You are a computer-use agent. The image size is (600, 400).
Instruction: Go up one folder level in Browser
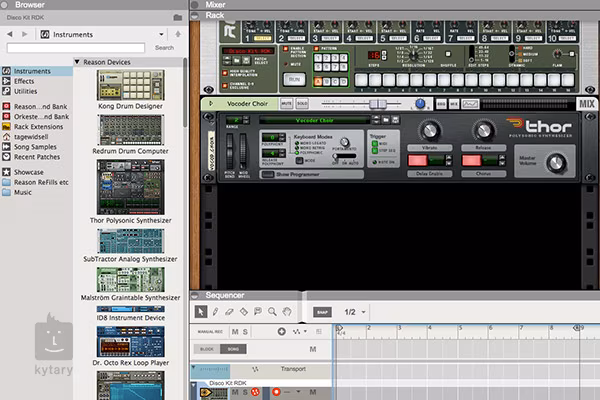coord(178,34)
